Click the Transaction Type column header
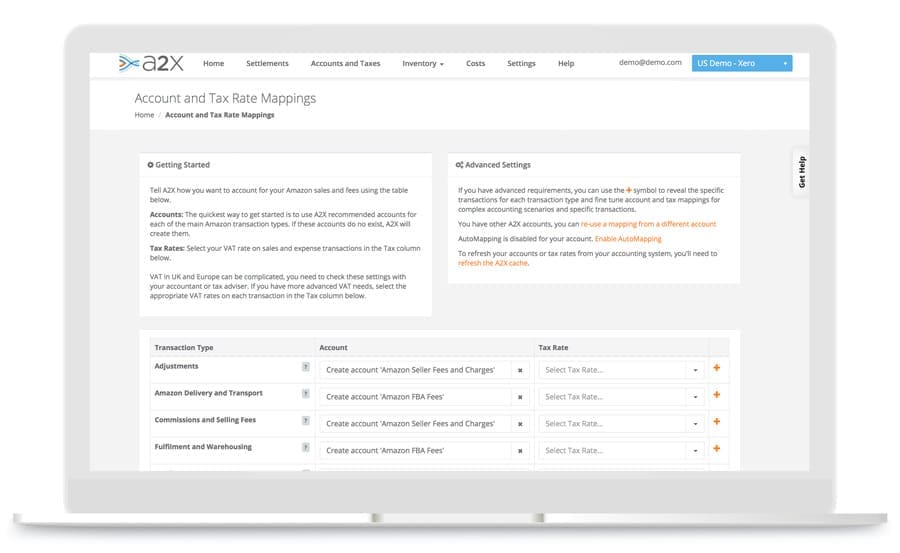This screenshot has height=553, width=900. pyautogui.click(x=184, y=347)
